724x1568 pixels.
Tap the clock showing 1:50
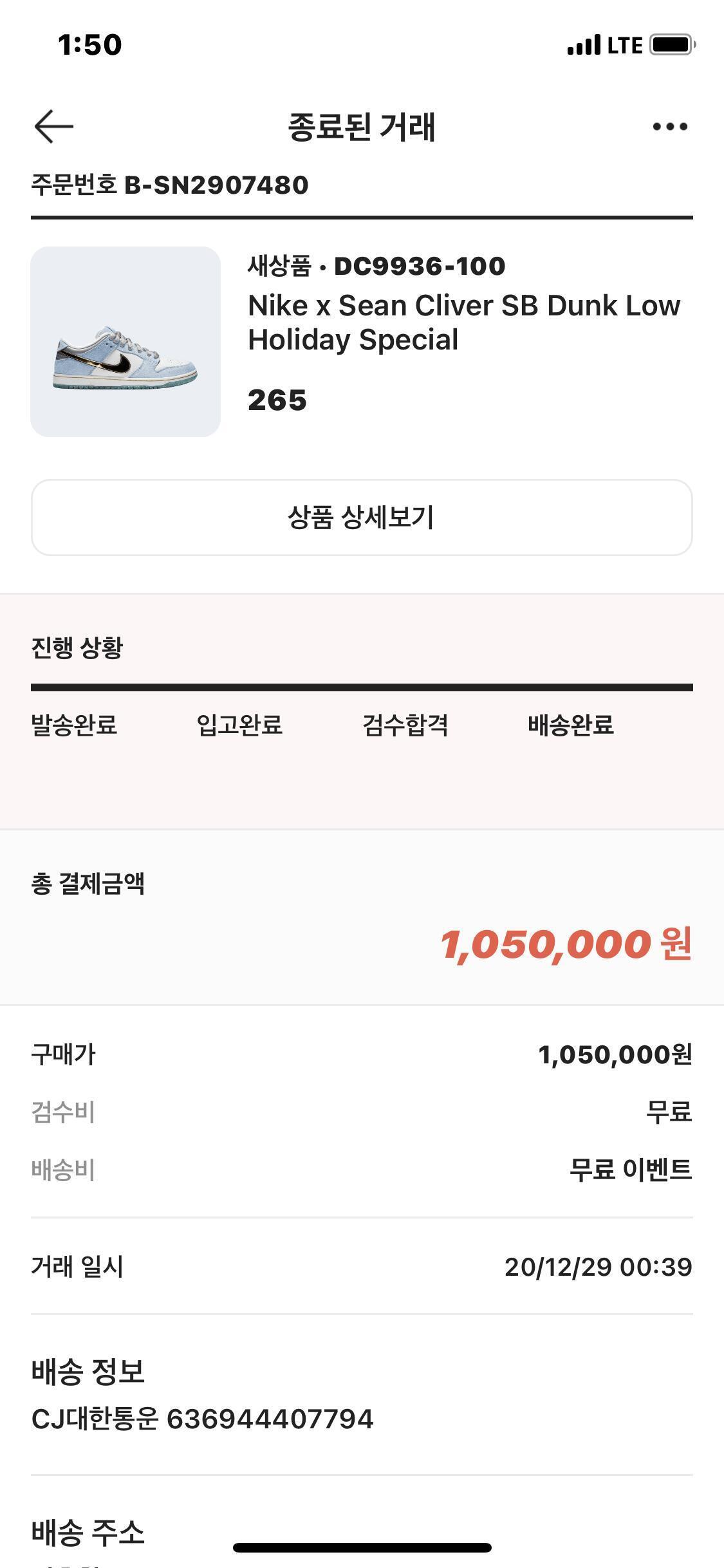(x=89, y=45)
